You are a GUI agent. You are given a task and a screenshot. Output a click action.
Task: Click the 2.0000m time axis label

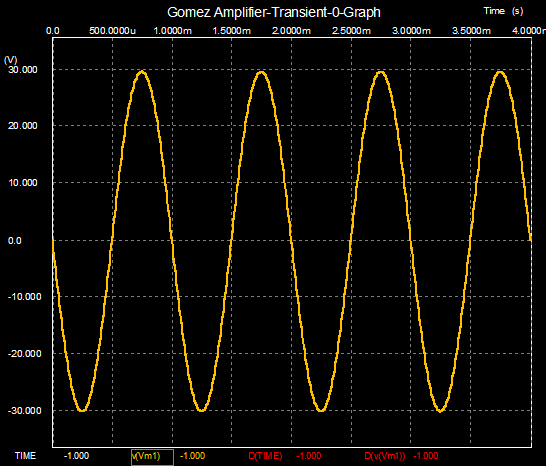[x=291, y=31]
